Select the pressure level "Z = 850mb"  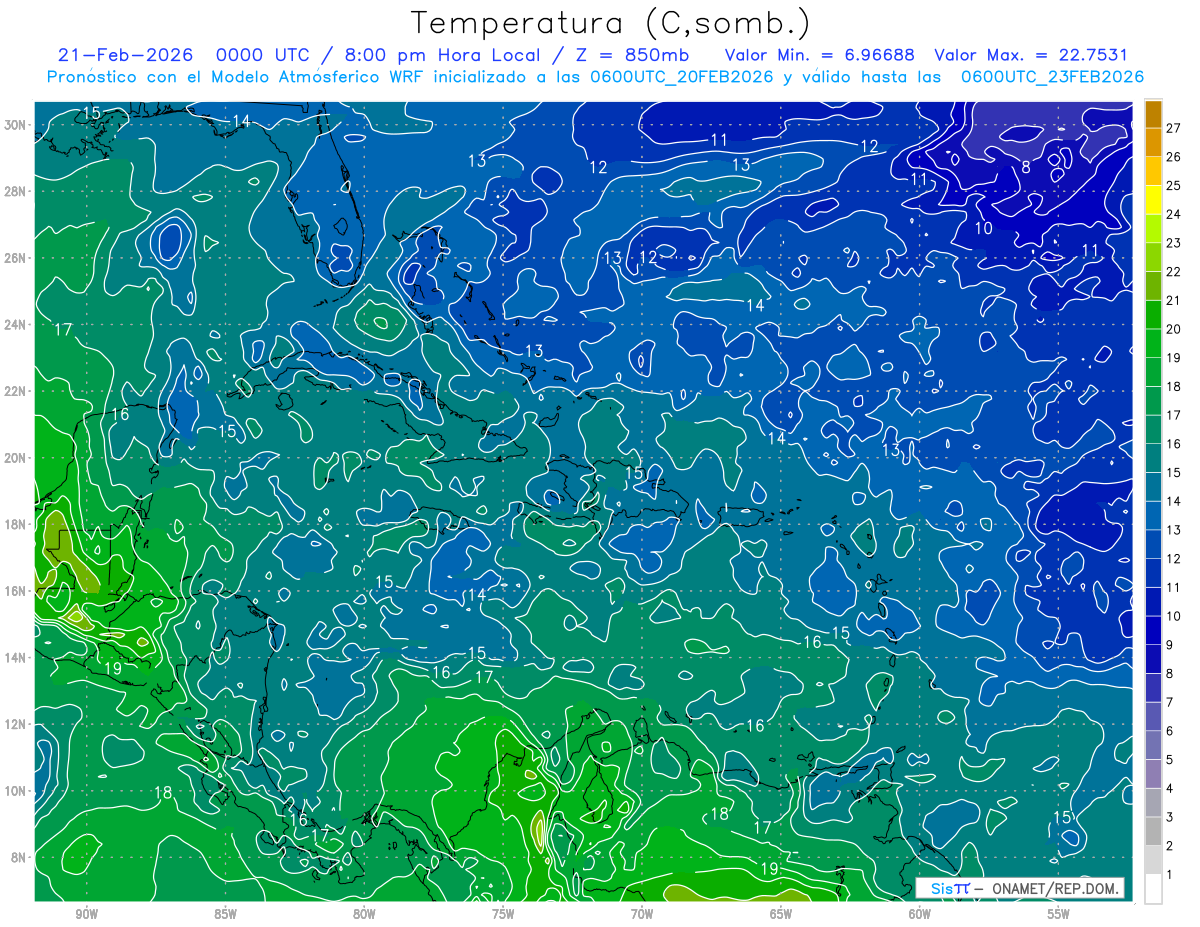[x=629, y=55]
